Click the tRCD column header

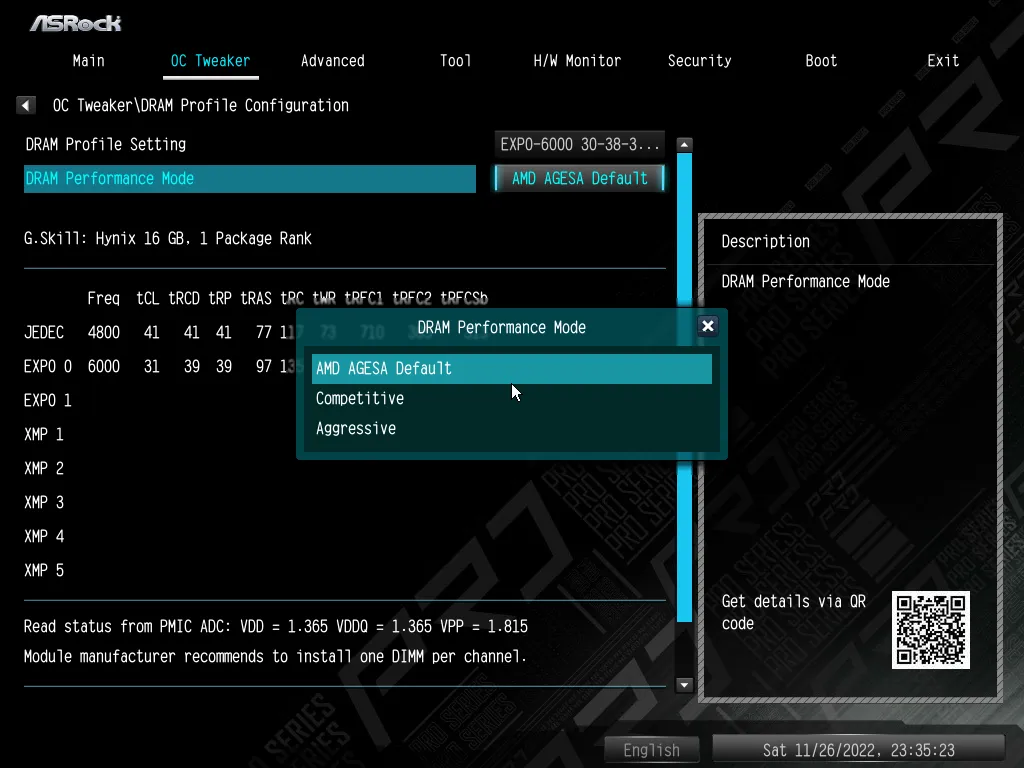coord(184,298)
